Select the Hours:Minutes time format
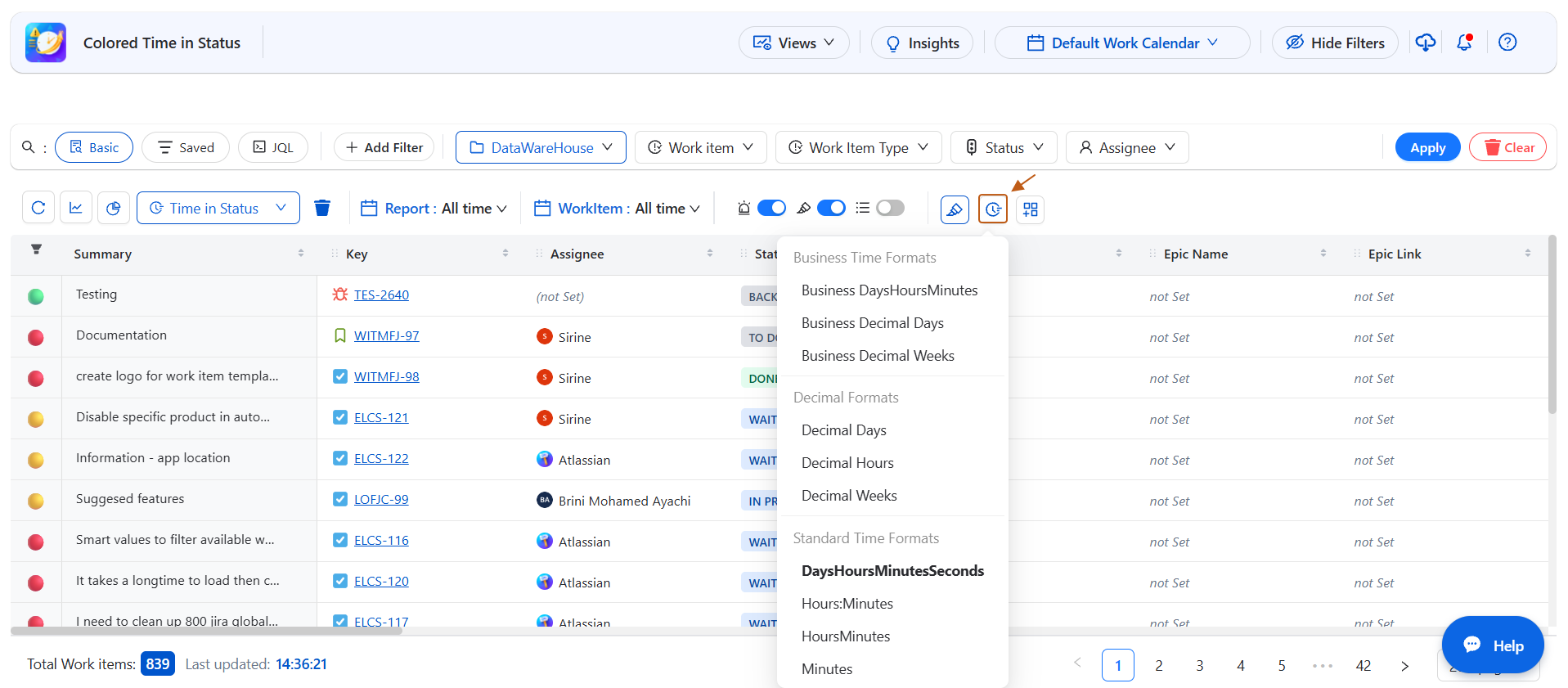The image size is (1568, 688). (x=847, y=604)
